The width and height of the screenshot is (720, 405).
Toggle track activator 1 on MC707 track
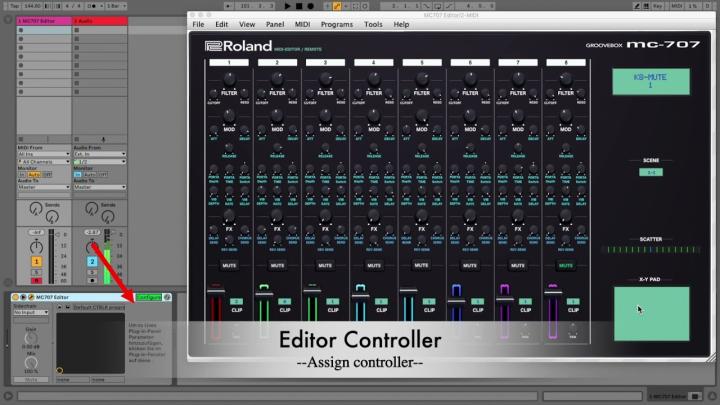pos(36,261)
